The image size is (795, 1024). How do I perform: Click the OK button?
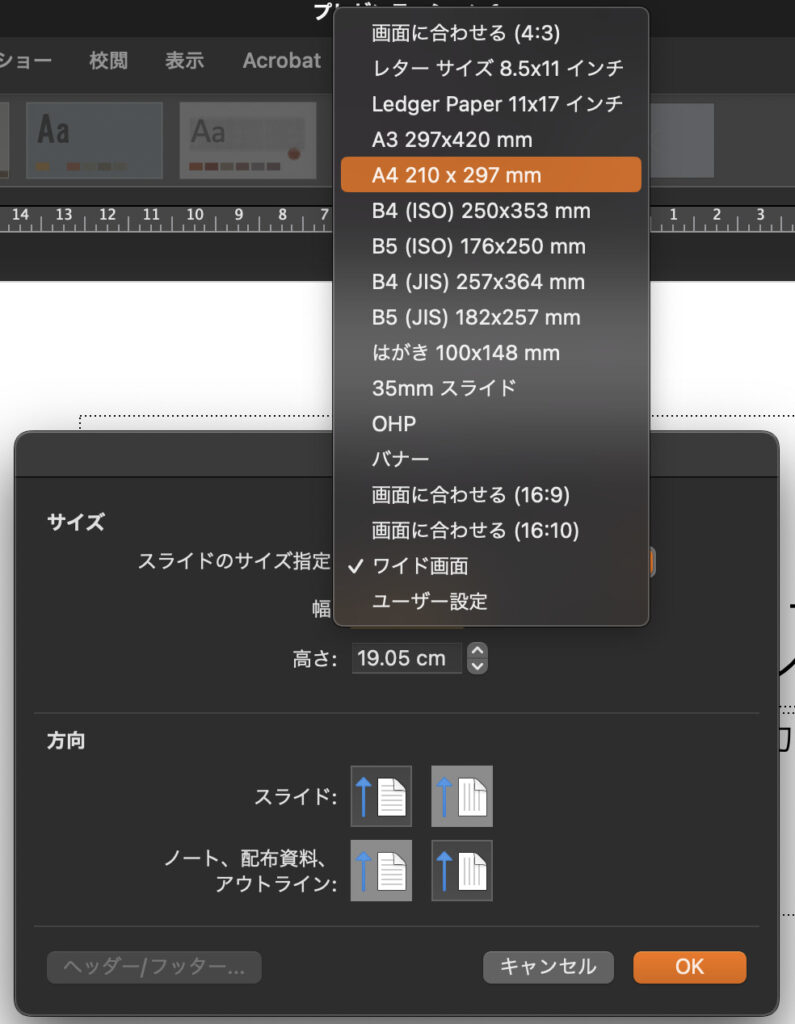[689, 967]
